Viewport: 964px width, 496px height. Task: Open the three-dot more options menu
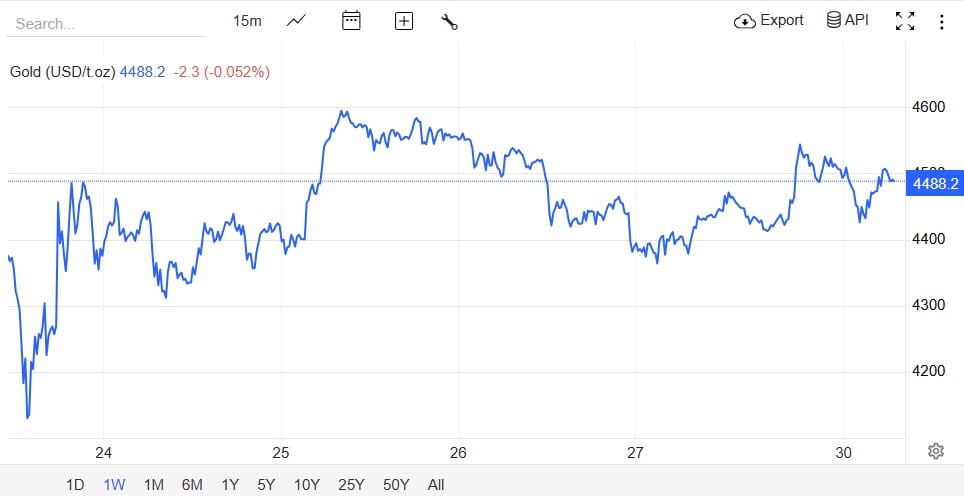pos(941,21)
